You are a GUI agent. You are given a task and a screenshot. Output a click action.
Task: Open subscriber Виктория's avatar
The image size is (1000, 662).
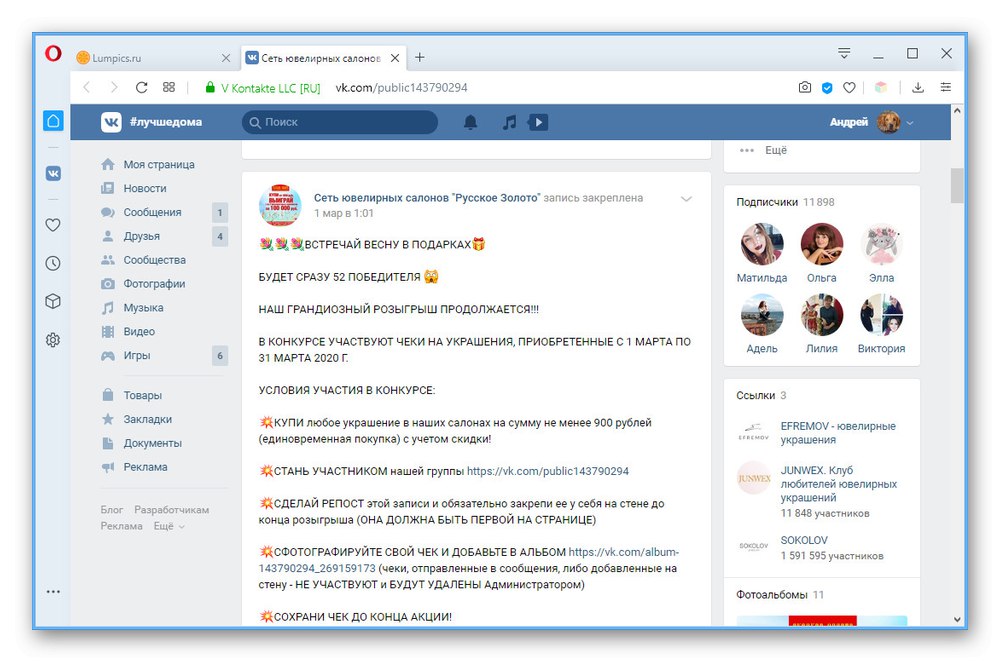pyautogui.click(x=881, y=314)
